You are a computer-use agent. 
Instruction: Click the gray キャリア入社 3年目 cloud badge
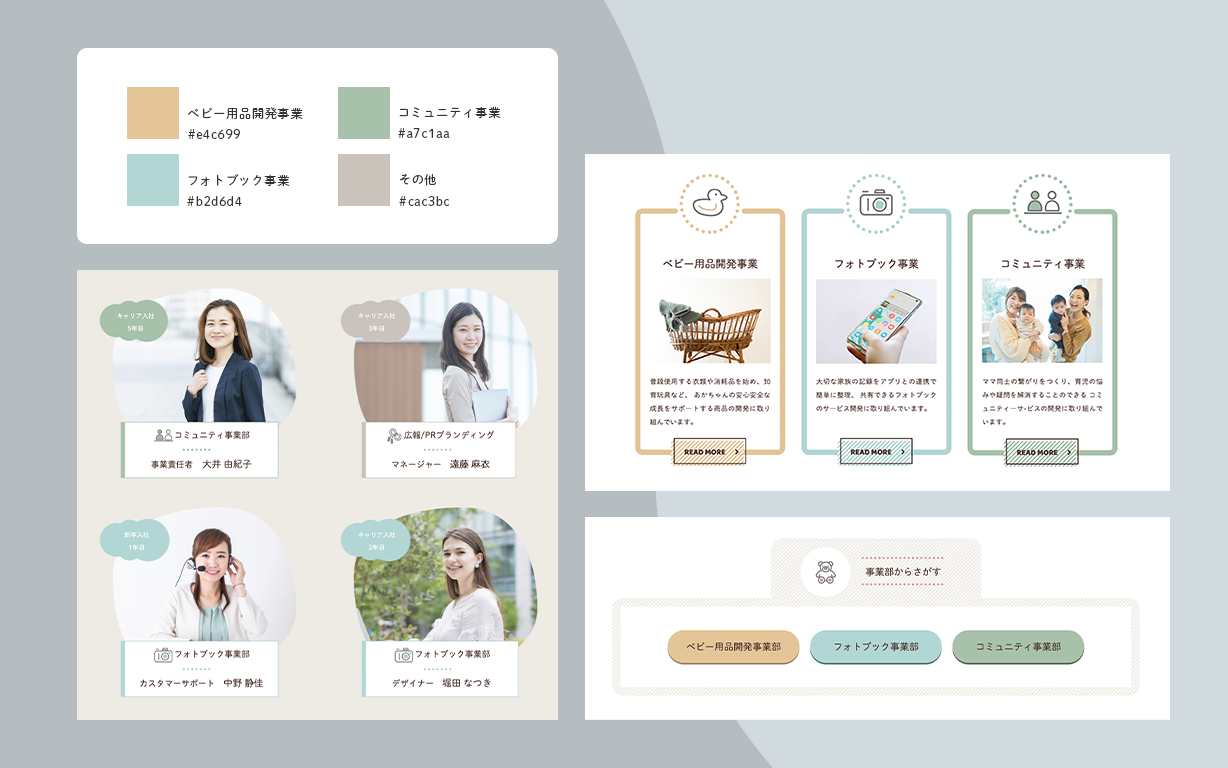click(x=376, y=321)
